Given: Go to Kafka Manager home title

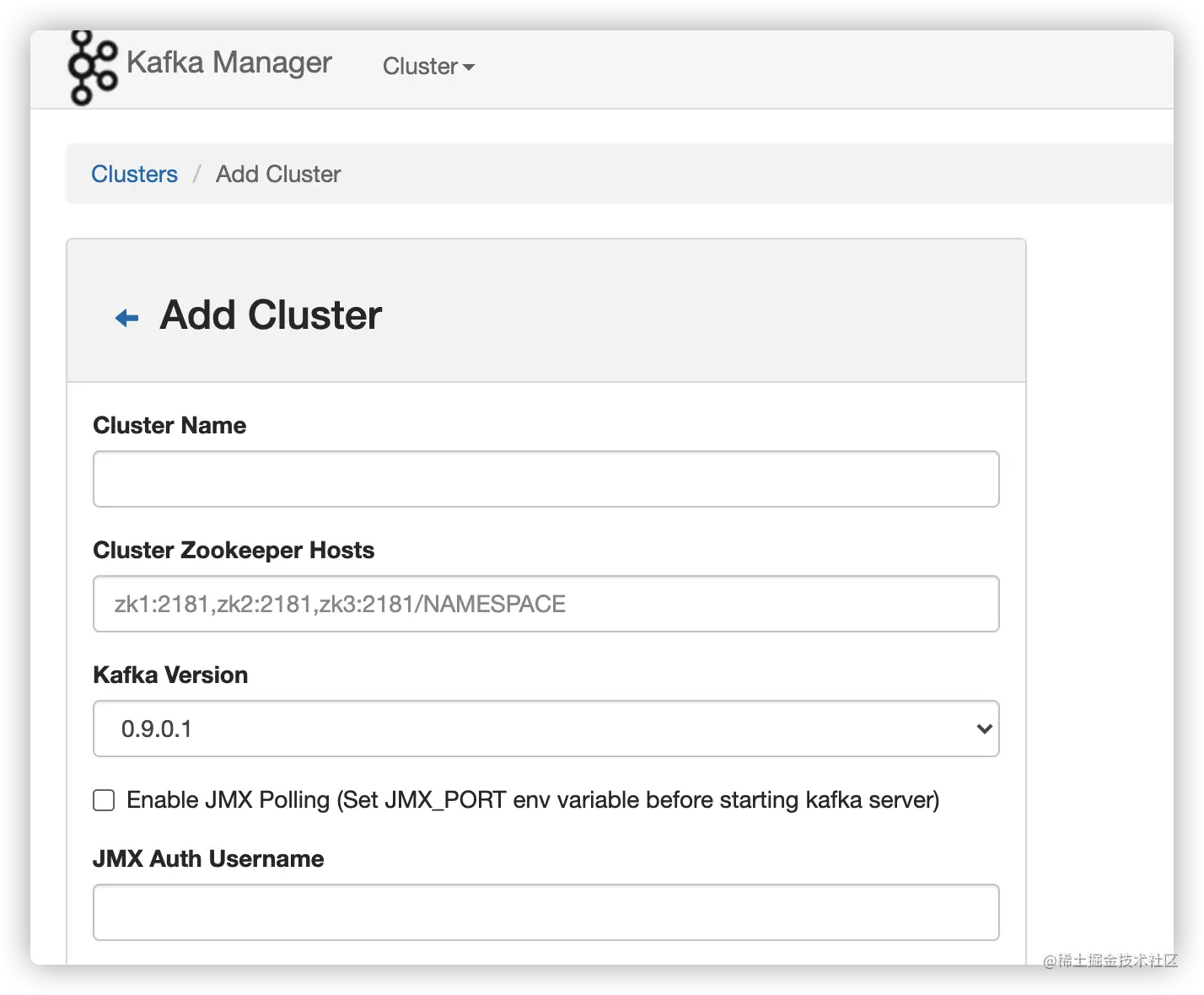Looking at the screenshot, I should [x=228, y=62].
